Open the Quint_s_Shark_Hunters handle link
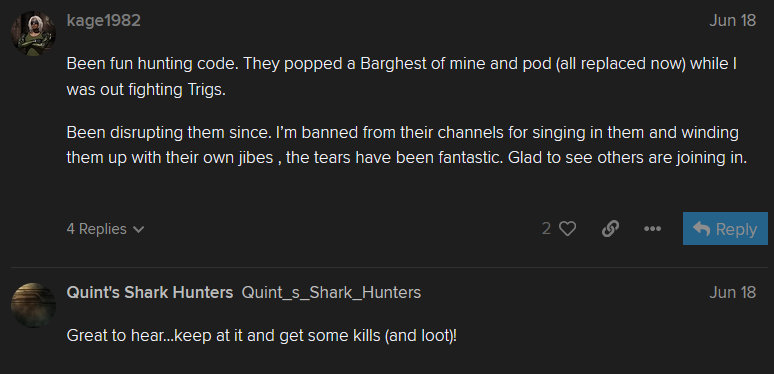The image size is (774, 374). point(331,293)
